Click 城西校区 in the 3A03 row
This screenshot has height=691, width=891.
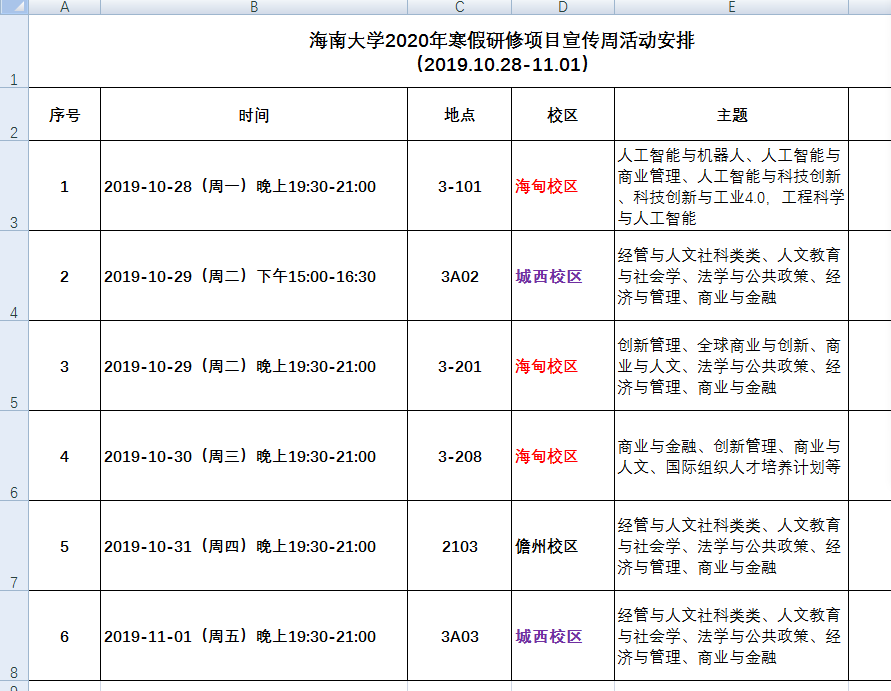point(563,635)
